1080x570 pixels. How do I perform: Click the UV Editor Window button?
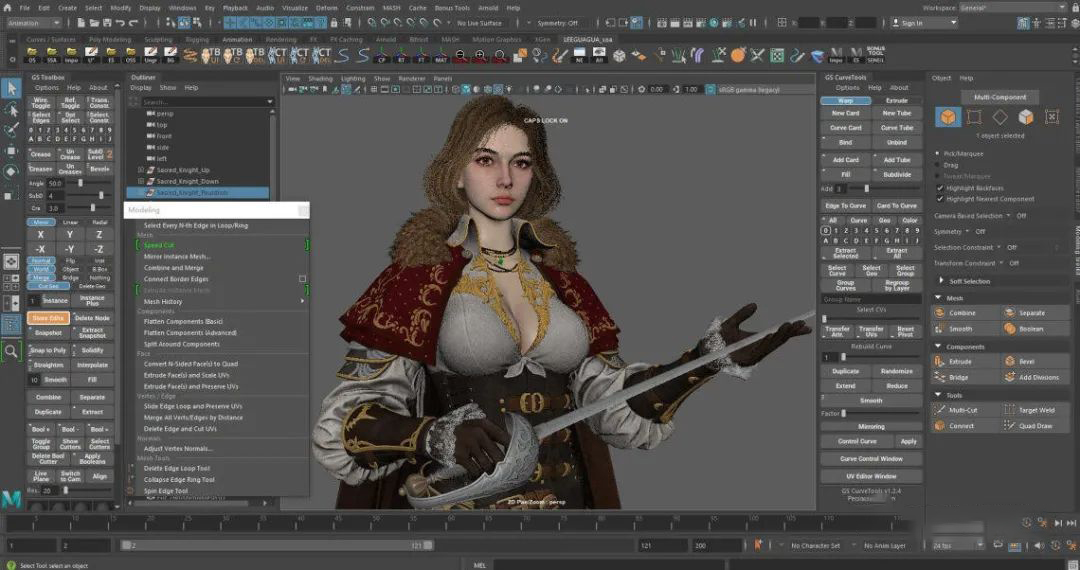coord(871,476)
